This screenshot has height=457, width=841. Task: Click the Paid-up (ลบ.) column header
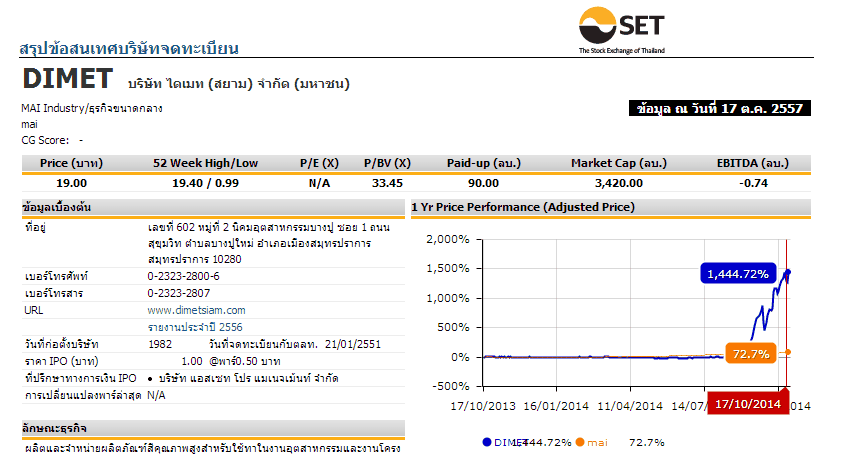(x=484, y=163)
